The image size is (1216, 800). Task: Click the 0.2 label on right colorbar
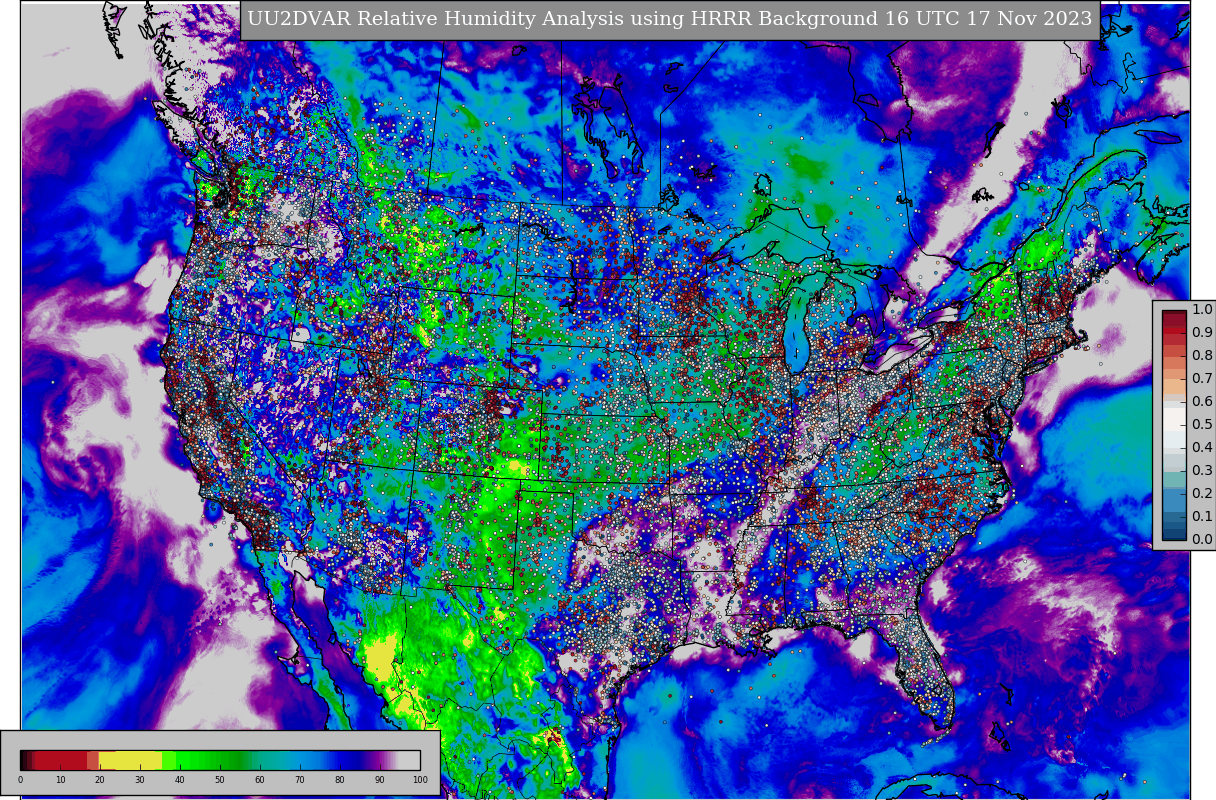coord(1202,494)
